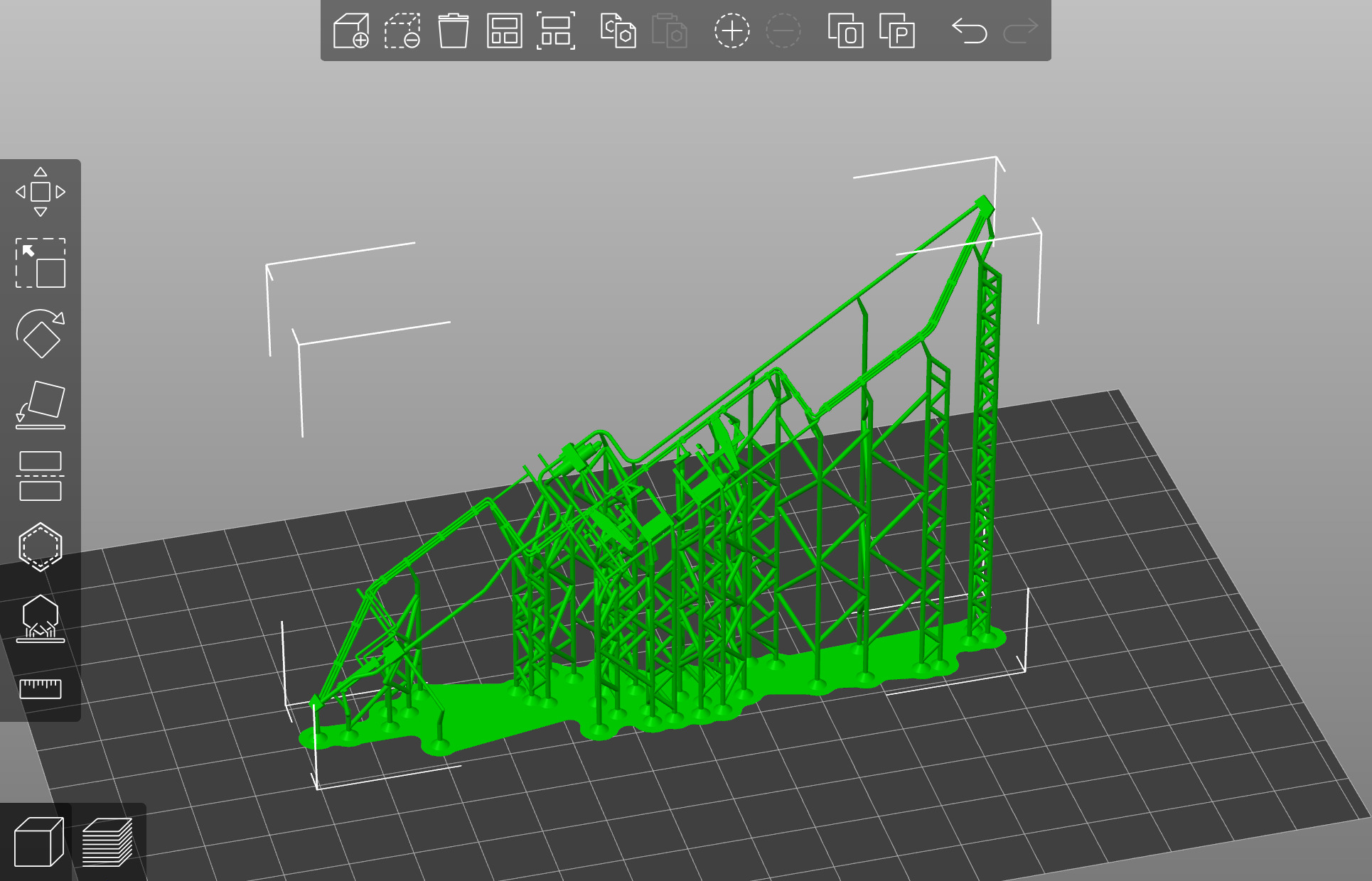
Task: Click the Paste icon in toolbar
Action: [669, 31]
